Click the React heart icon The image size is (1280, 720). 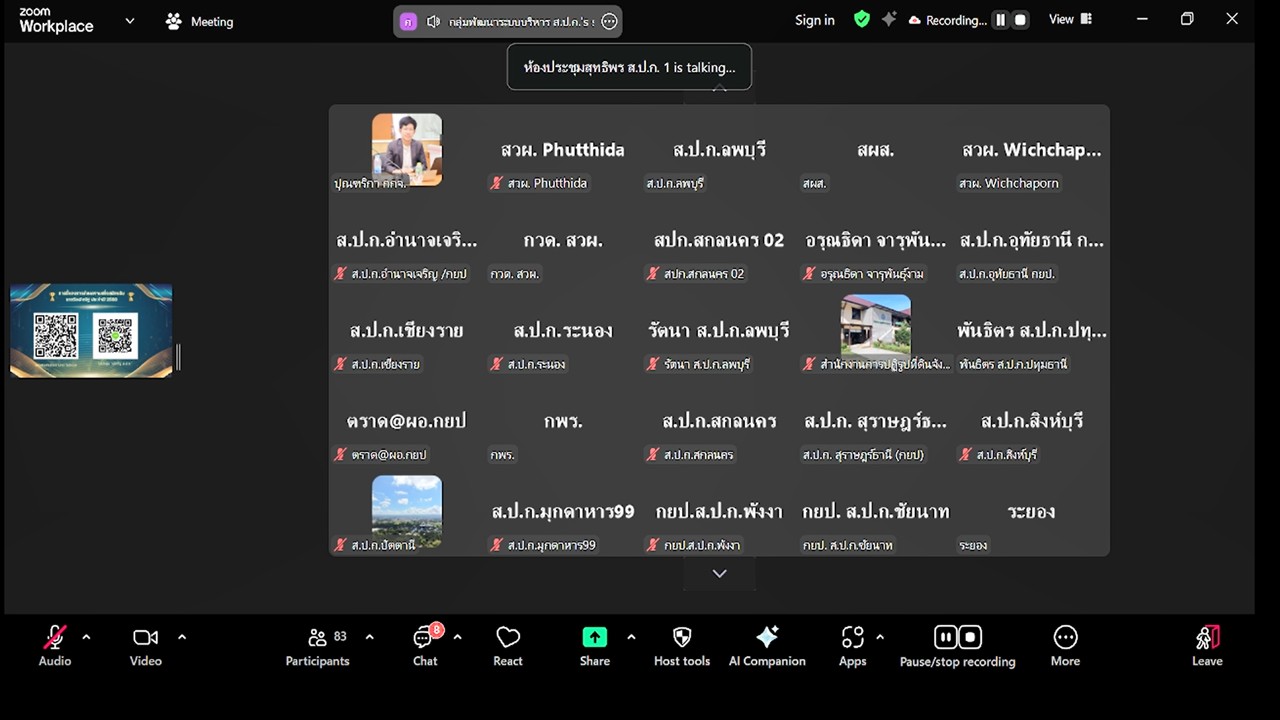pyautogui.click(x=508, y=637)
